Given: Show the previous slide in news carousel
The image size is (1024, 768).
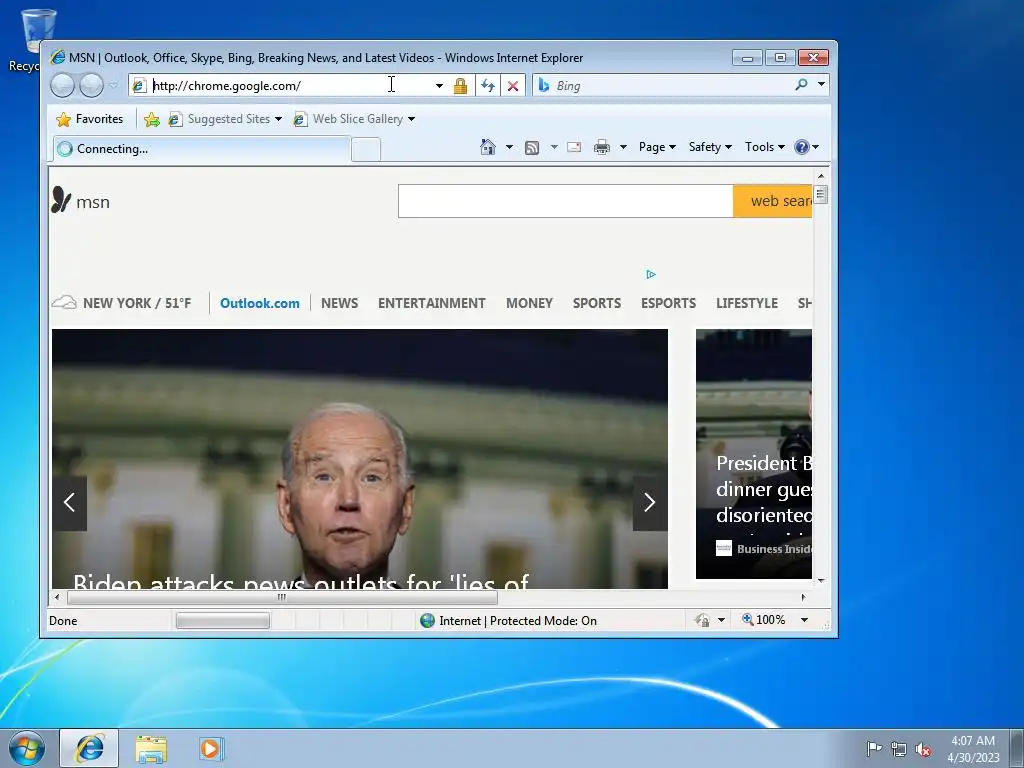Looking at the screenshot, I should [x=69, y=502].
